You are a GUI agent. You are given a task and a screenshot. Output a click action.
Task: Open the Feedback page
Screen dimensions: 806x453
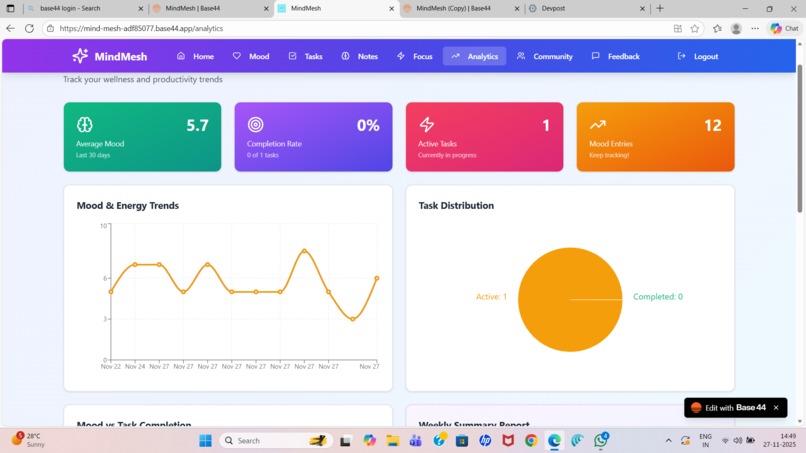point(616,56)
